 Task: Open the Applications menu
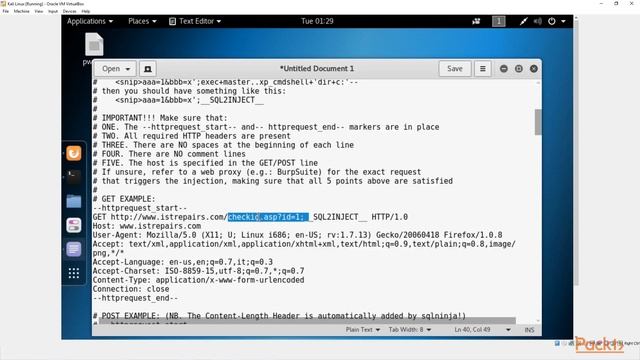[x=90, y=21]
